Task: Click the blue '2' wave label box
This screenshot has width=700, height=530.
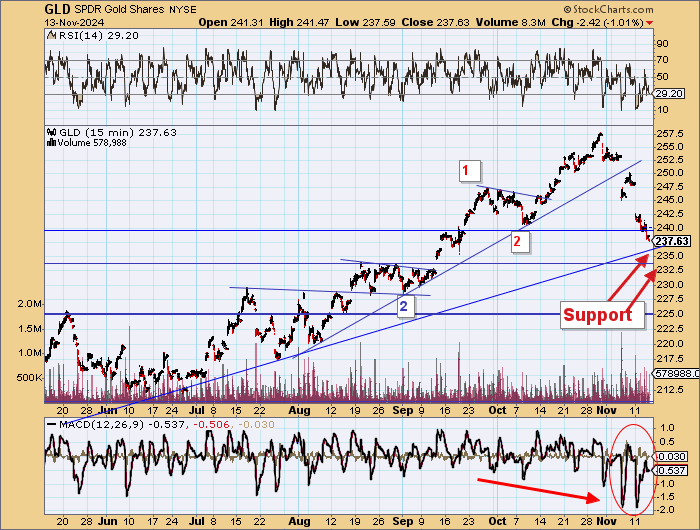Action: coord(406,307)
